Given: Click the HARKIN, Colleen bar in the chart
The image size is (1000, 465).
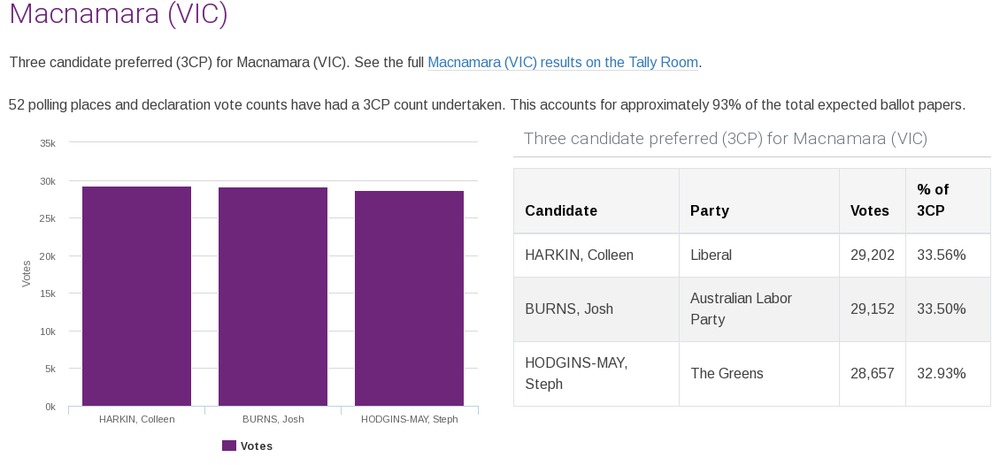Looking at the screenshot, I should pyautogui.click(x=136, y=297).
